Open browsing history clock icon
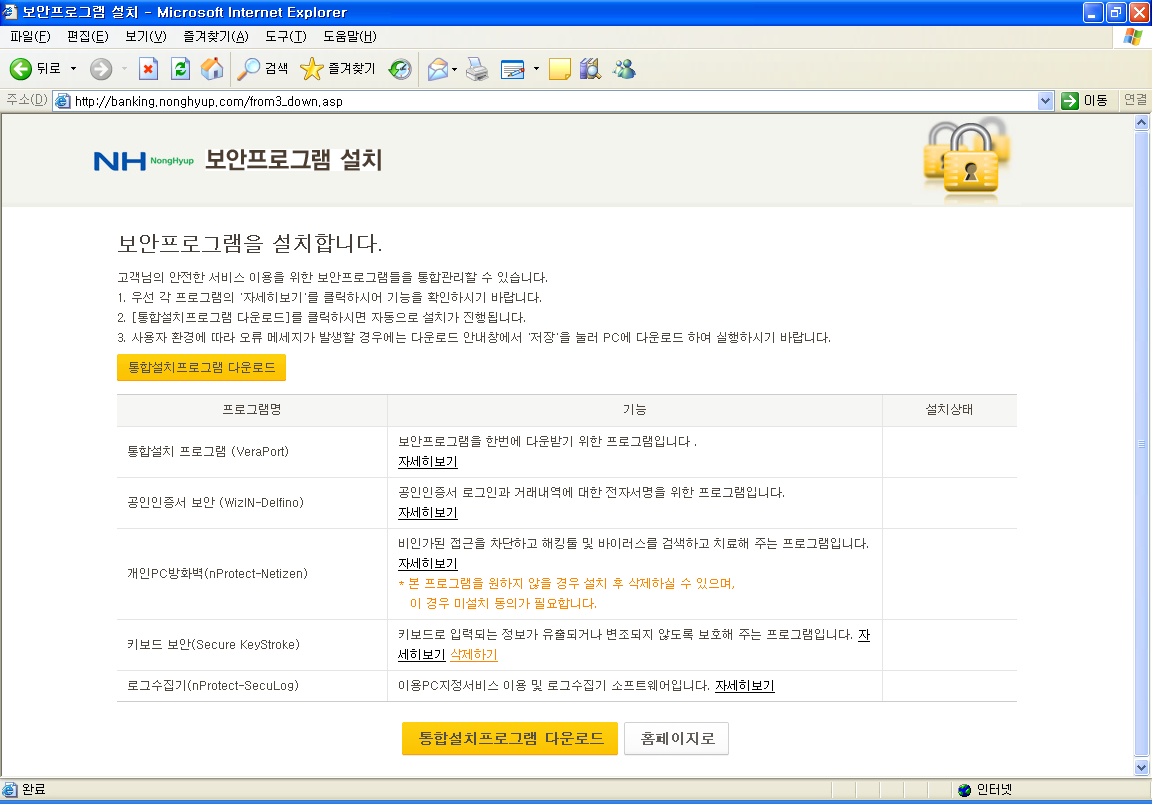The width and height of the screenshot is (1152, 811). [x=400, y=69]
